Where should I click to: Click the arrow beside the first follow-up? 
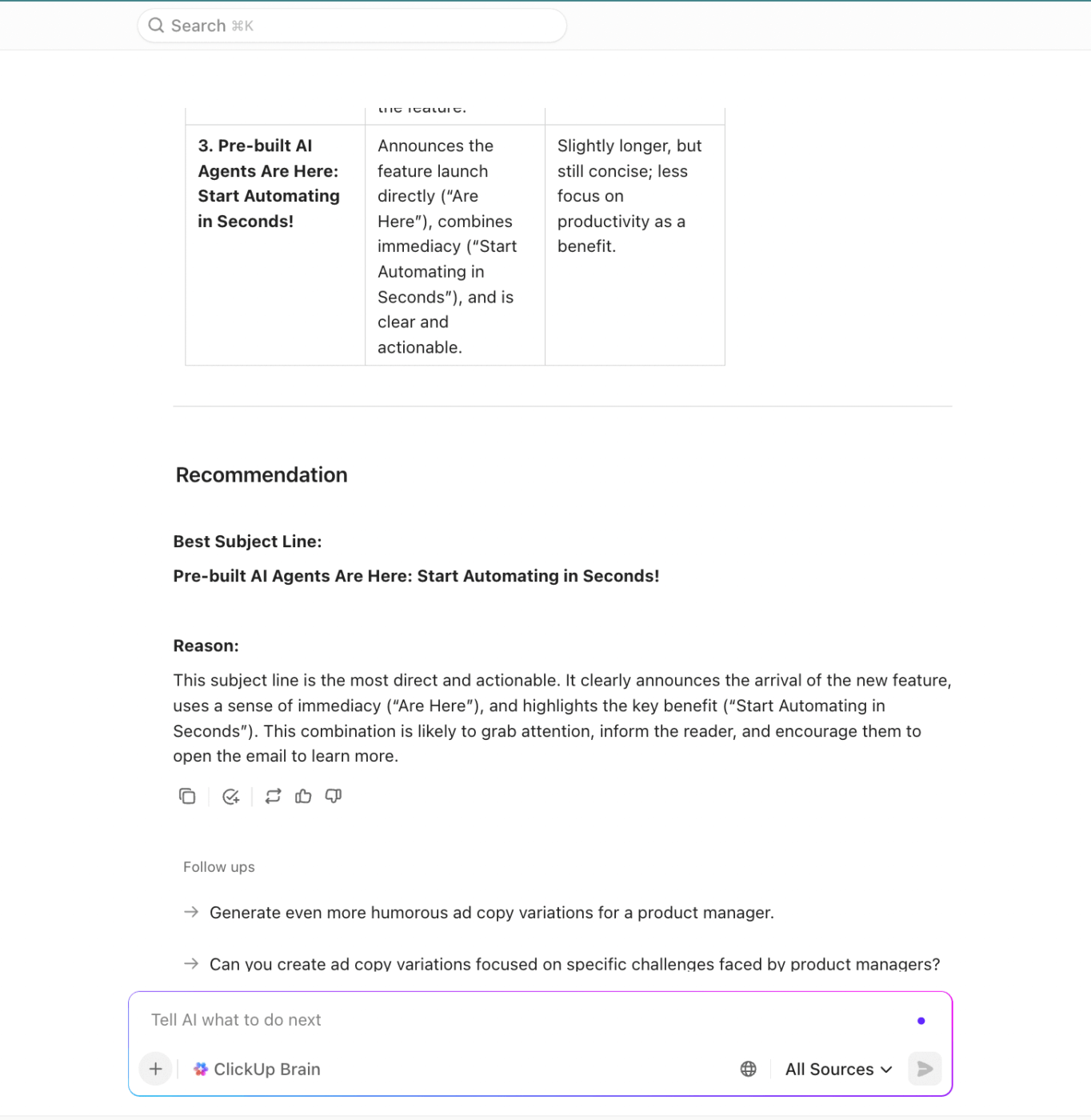[191, 912]
